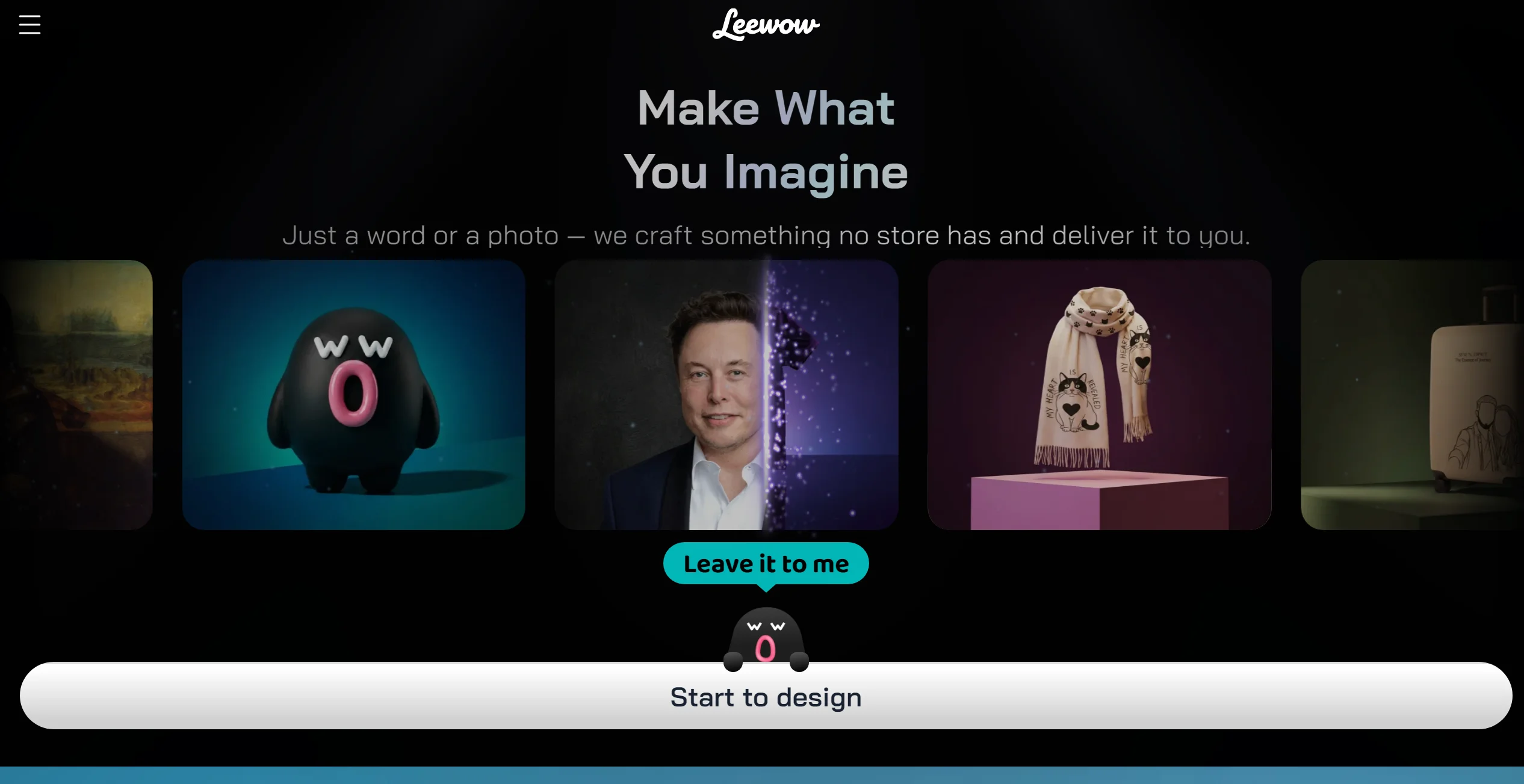
Task: Click the Leave it to me bubble
Action: click(766, 564)
